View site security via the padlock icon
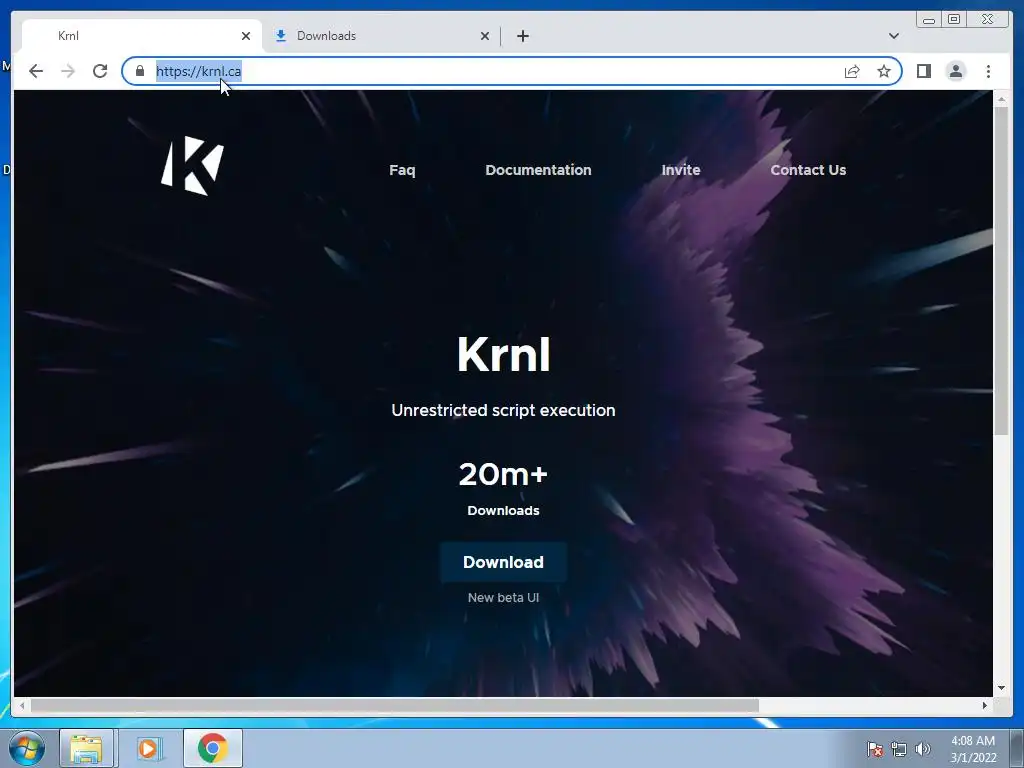This screenshot has width=1024, height=768. tap(140, 71)
